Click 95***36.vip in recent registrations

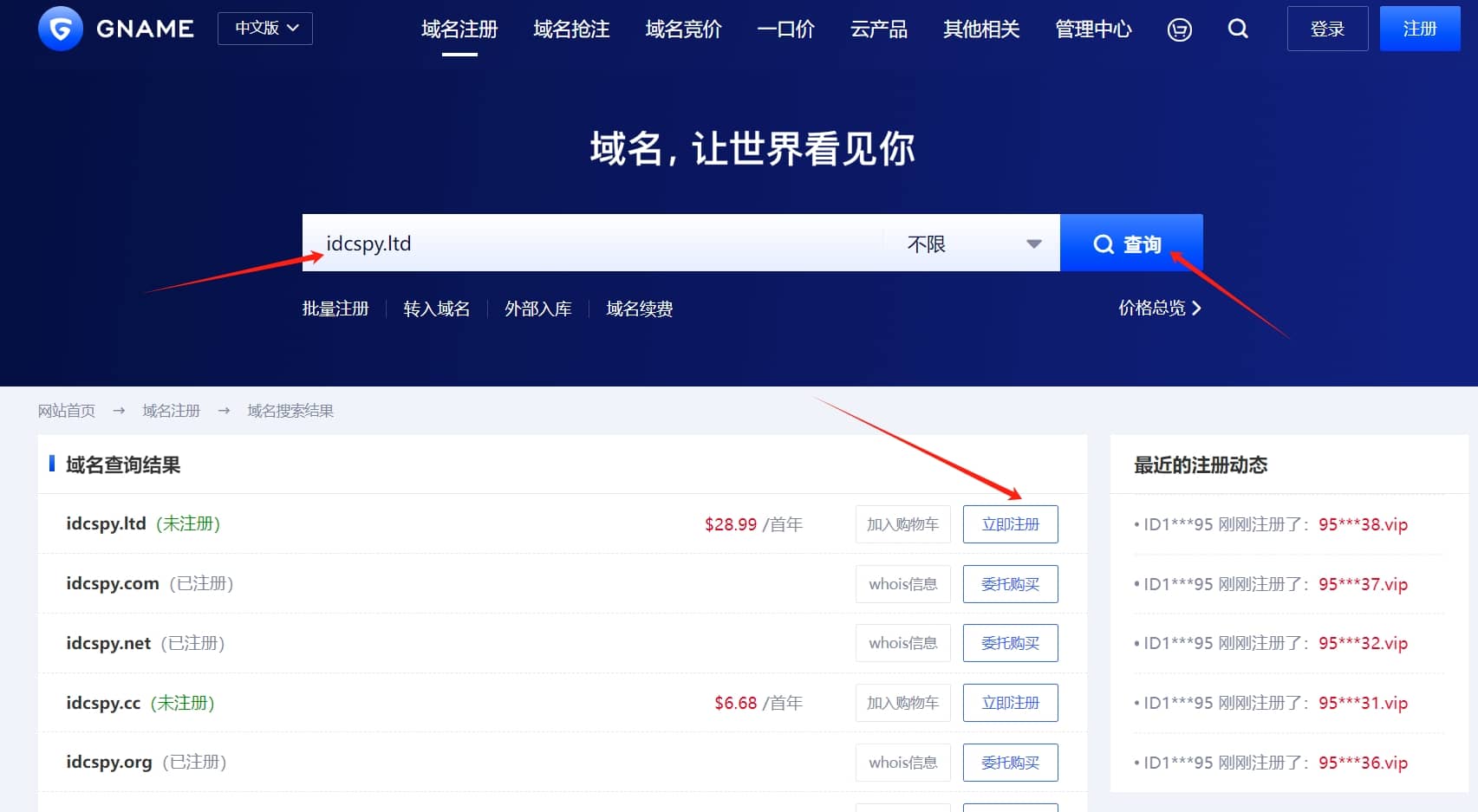[x=1363, y=763]
